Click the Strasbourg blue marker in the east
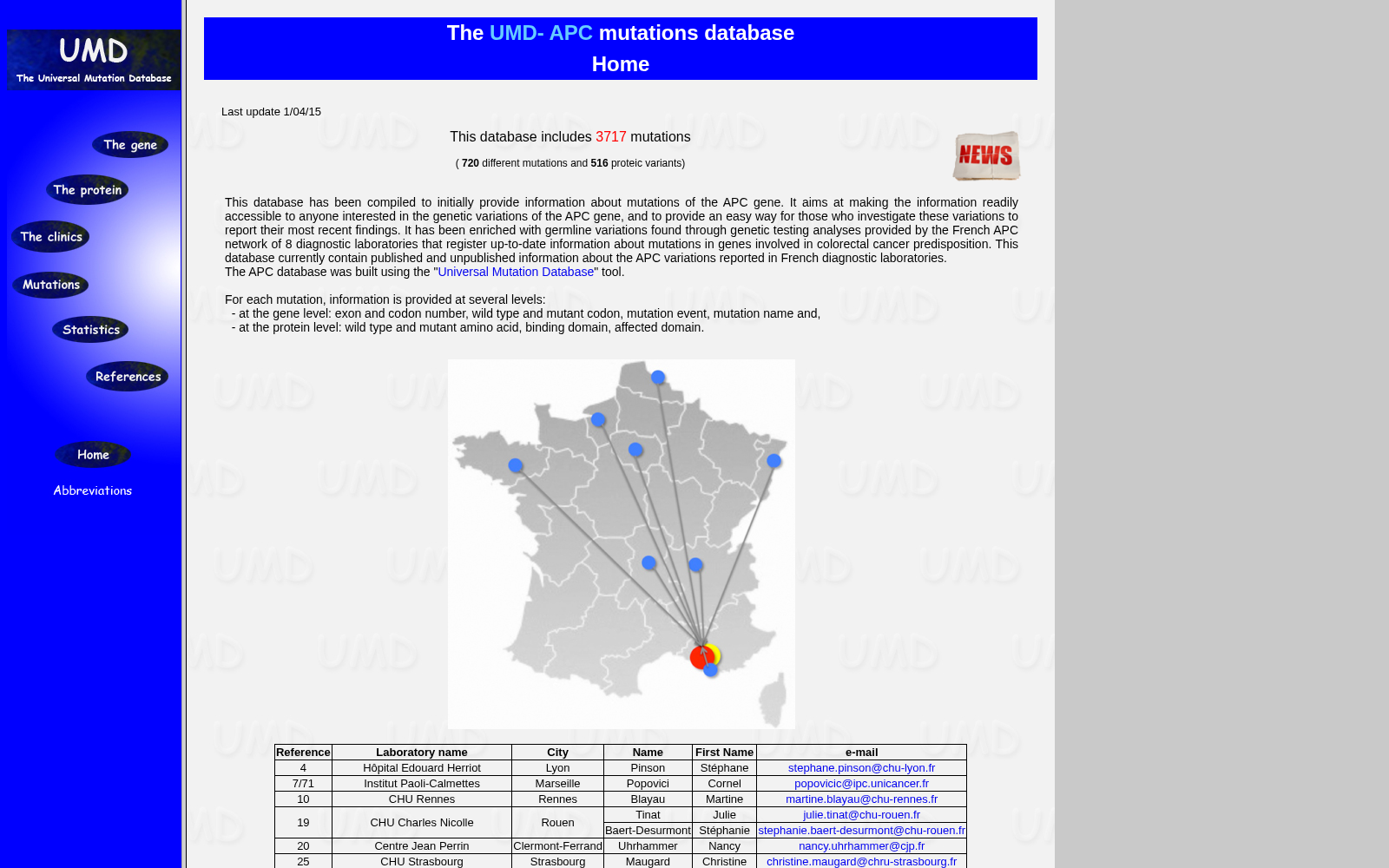The height and width of the screenshot is (868, 1389). pos(774,461)
